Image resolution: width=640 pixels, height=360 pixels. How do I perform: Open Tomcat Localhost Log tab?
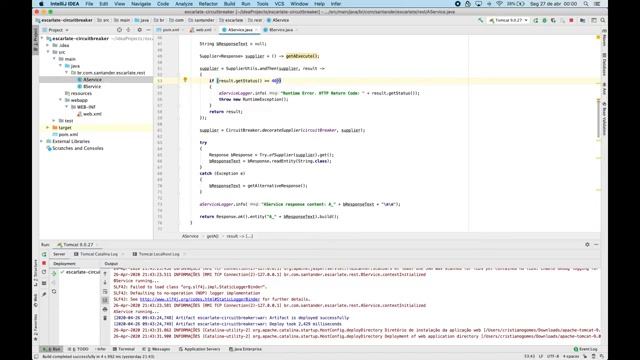pos(157,254)
